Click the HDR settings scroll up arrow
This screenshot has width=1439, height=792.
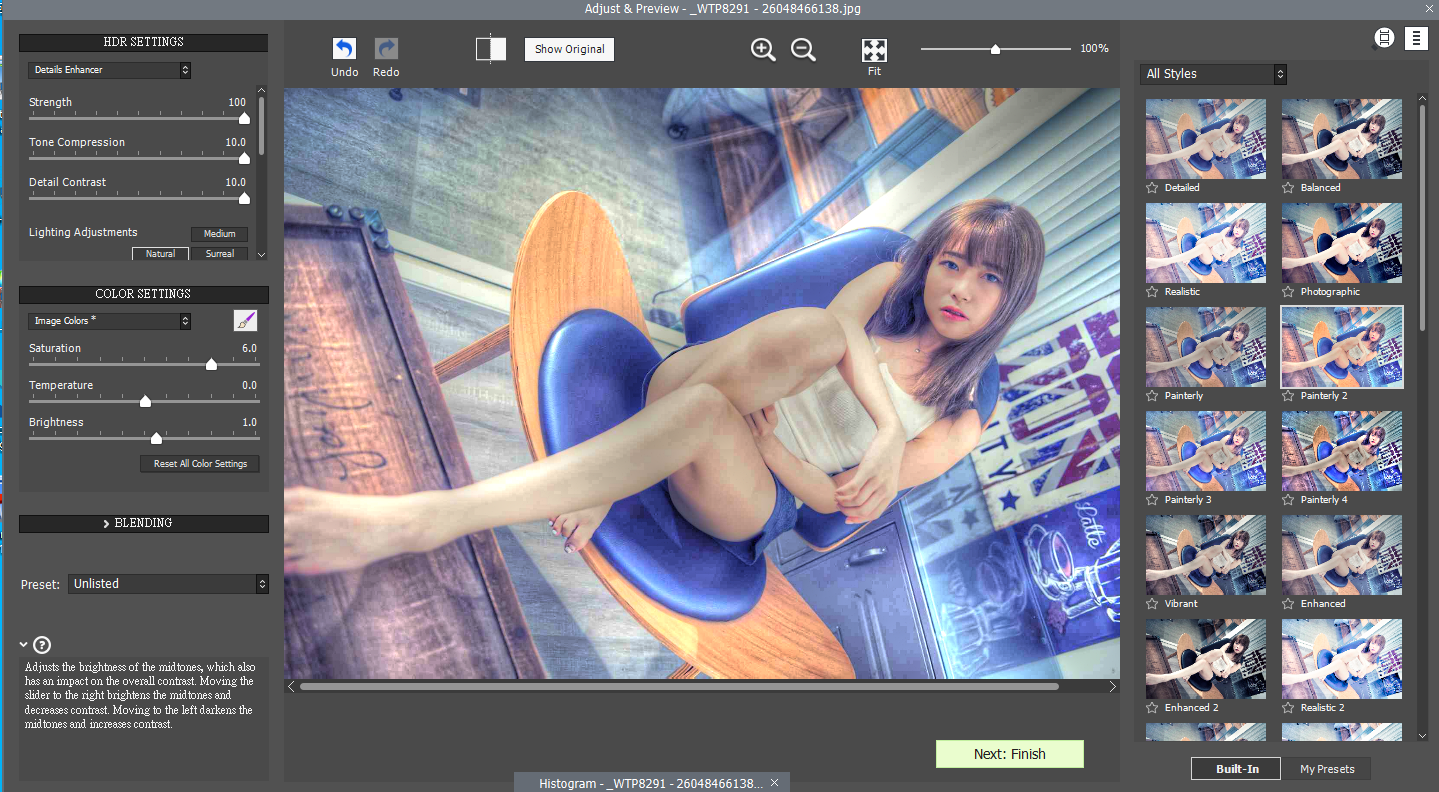tap(262, 90)
